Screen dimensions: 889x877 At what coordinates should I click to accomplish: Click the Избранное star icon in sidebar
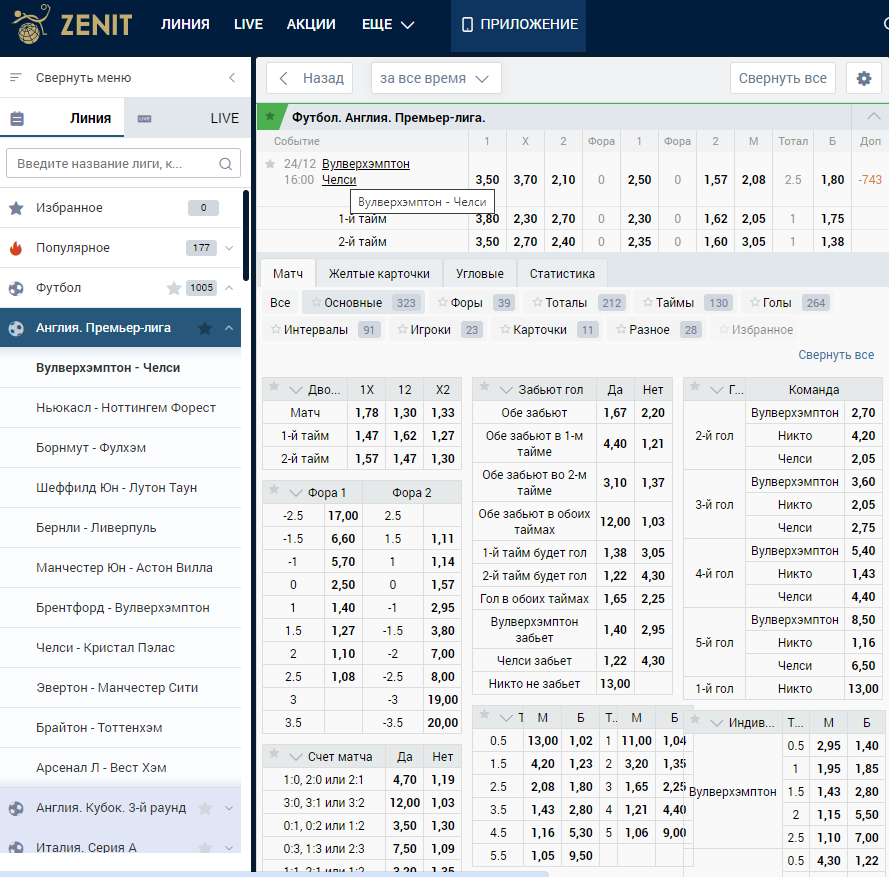coord(16,208)
